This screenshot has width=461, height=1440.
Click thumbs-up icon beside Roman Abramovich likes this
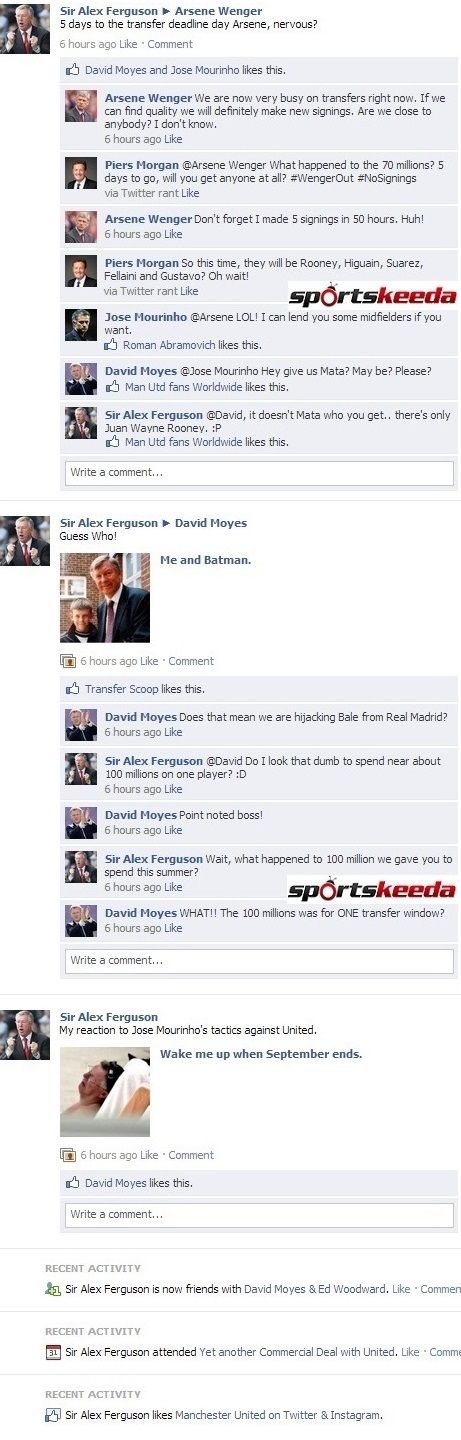pyautogui.click(x=112, y=344)
